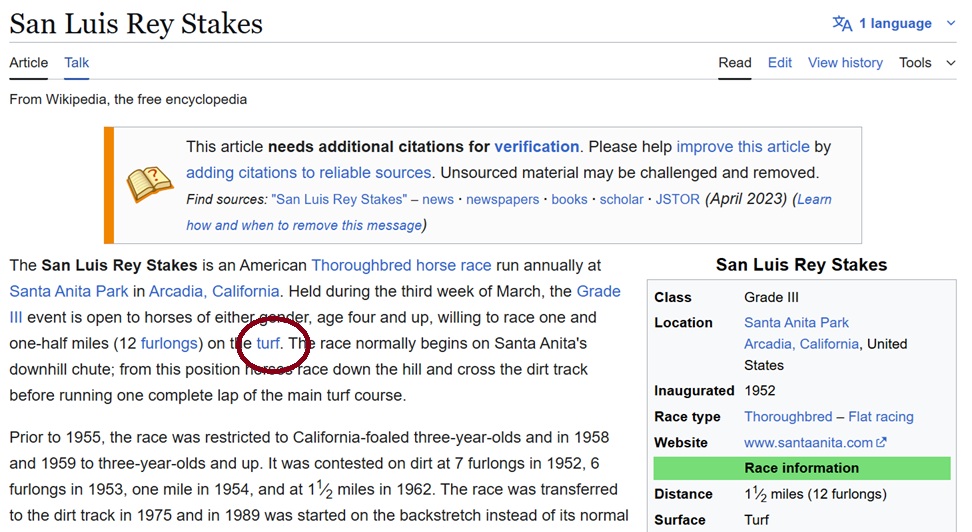Screen dimensions: 972x532
Task: Open the '1 language' selector
Action: click(x=895, y=24)
